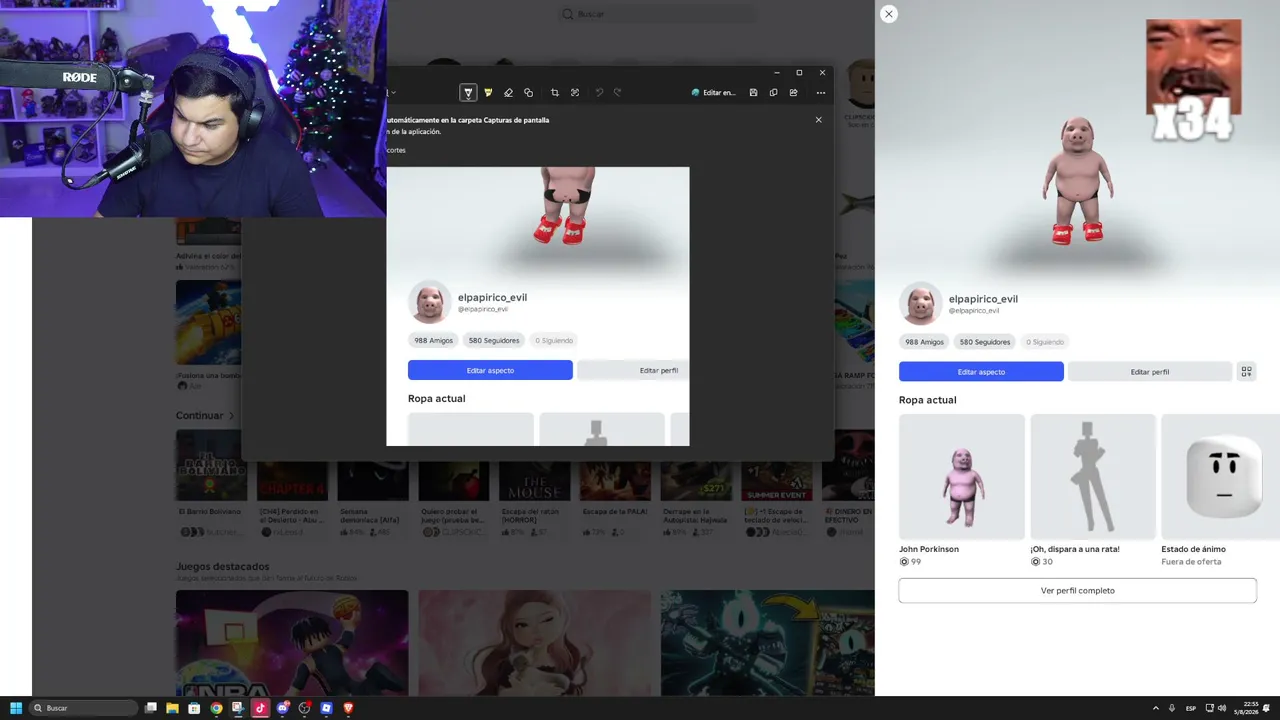The height and width of the screenshot is (720, 1280).
Task: Show hidden system tray icons
Action: pyautogui.click(x=1156, y=708)
